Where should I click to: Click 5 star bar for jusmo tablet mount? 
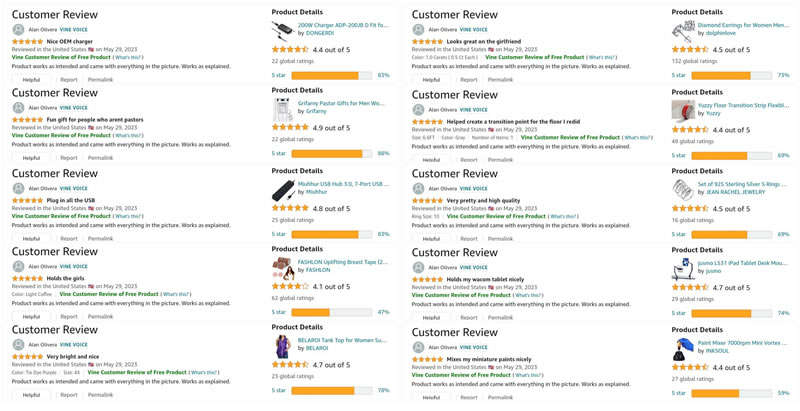click(x=731, y=313)
